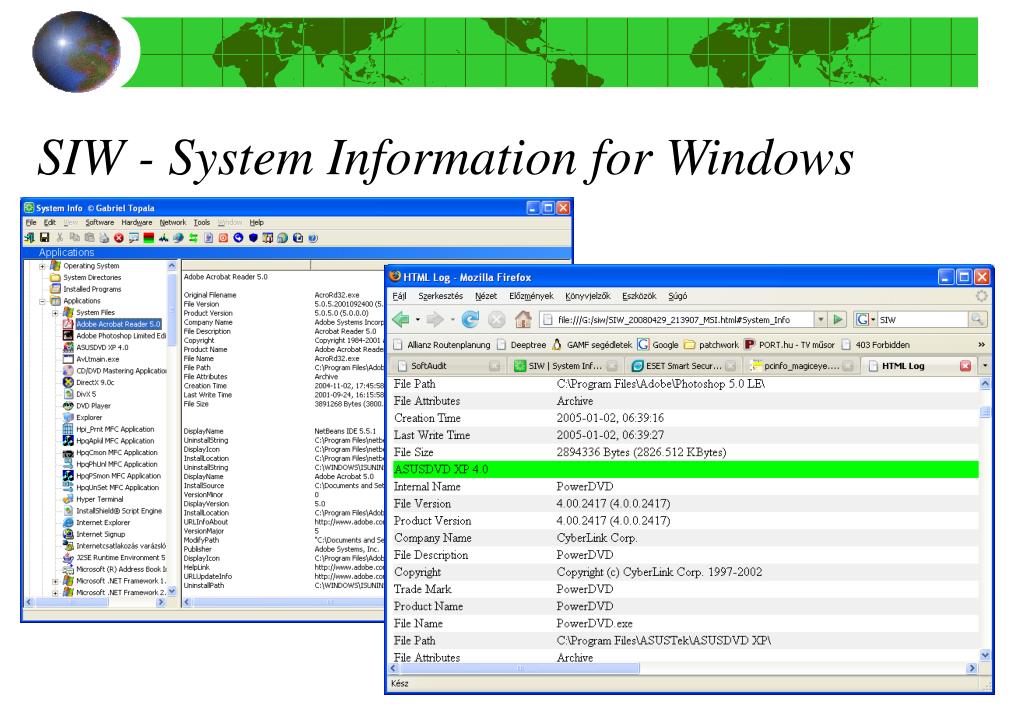Open the Hardware menu in System Info
The width and height of the screenshot is (1023, 708).
(x=136, y=223)
